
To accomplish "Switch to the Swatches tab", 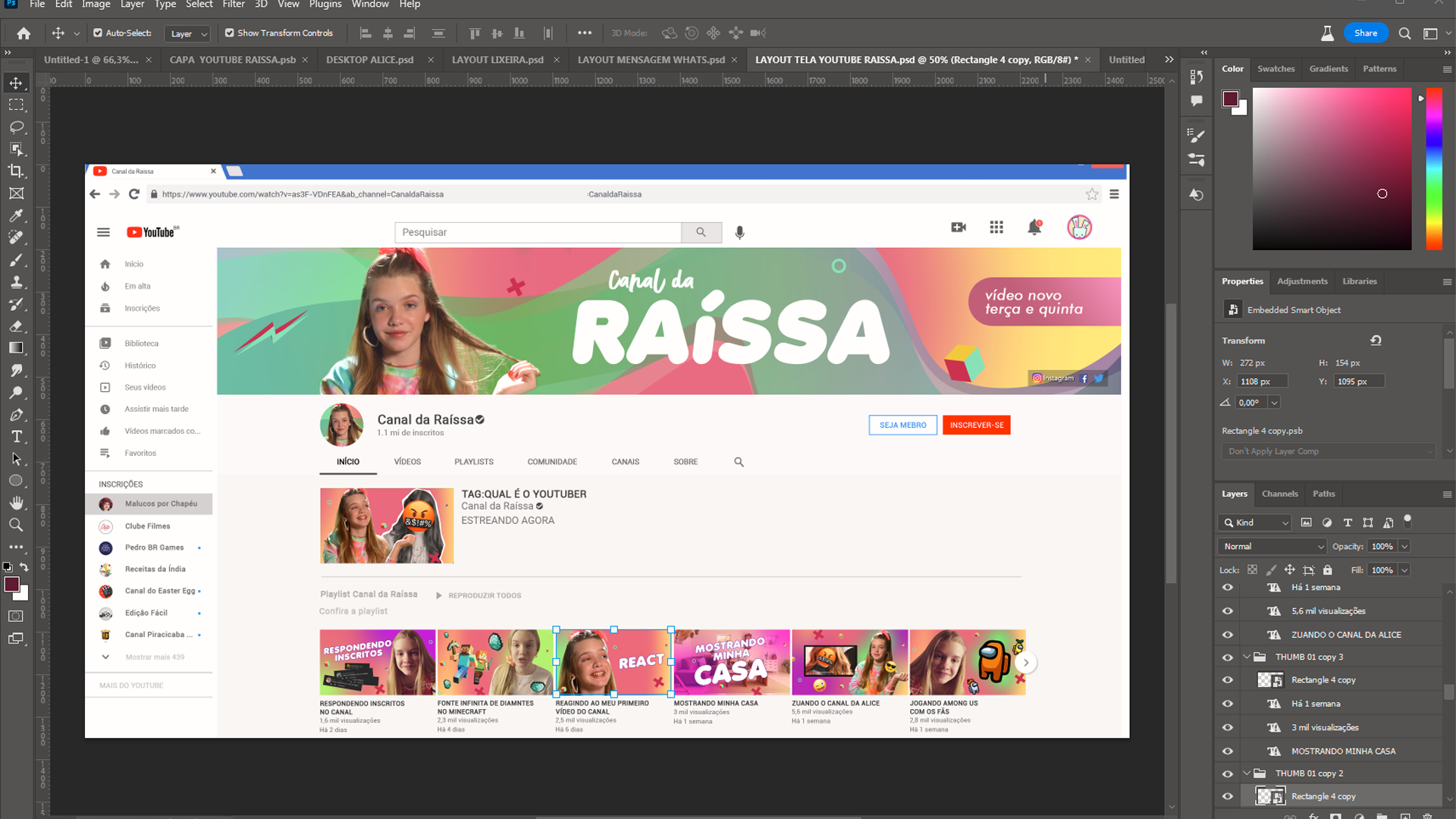I will (1276, 69).
